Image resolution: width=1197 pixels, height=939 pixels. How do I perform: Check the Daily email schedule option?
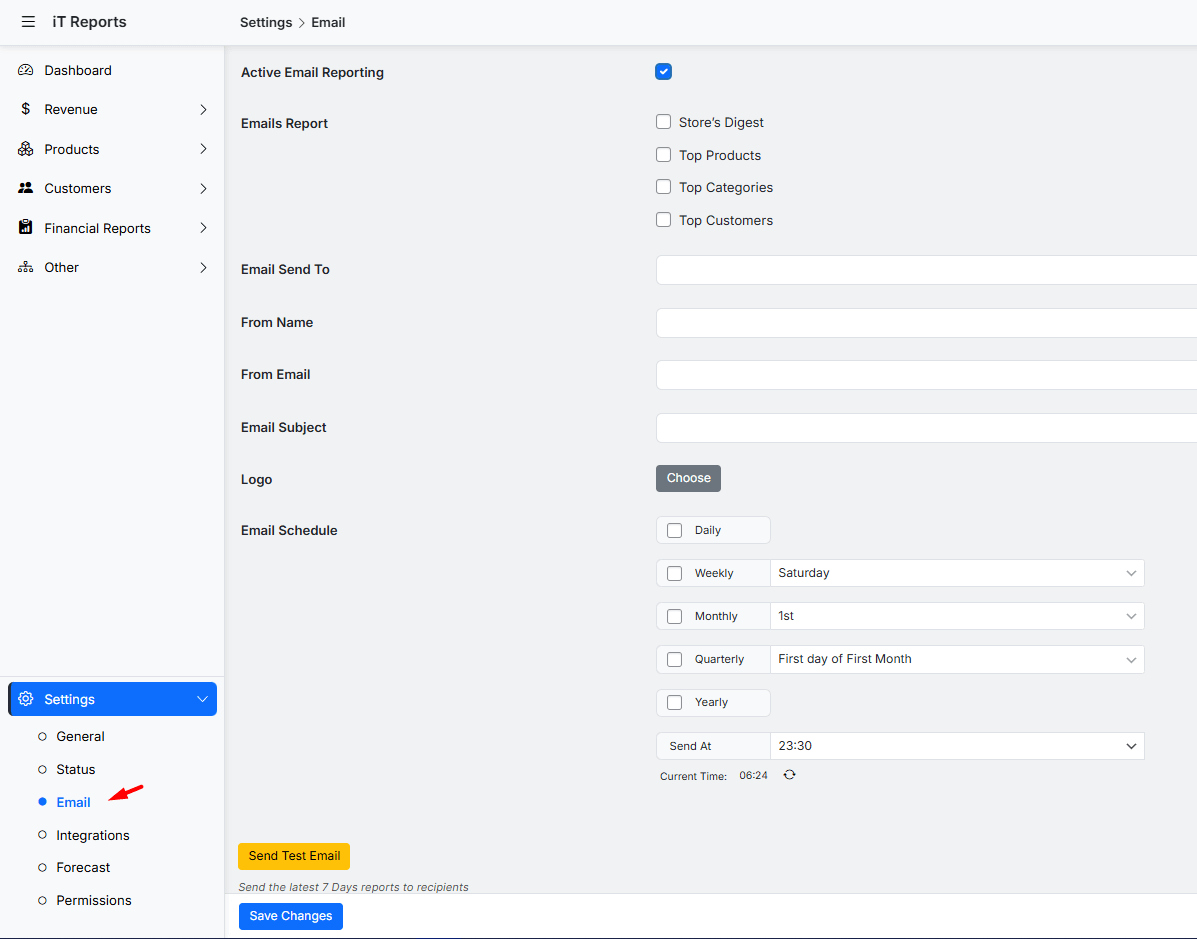click(x=674, y=531)
